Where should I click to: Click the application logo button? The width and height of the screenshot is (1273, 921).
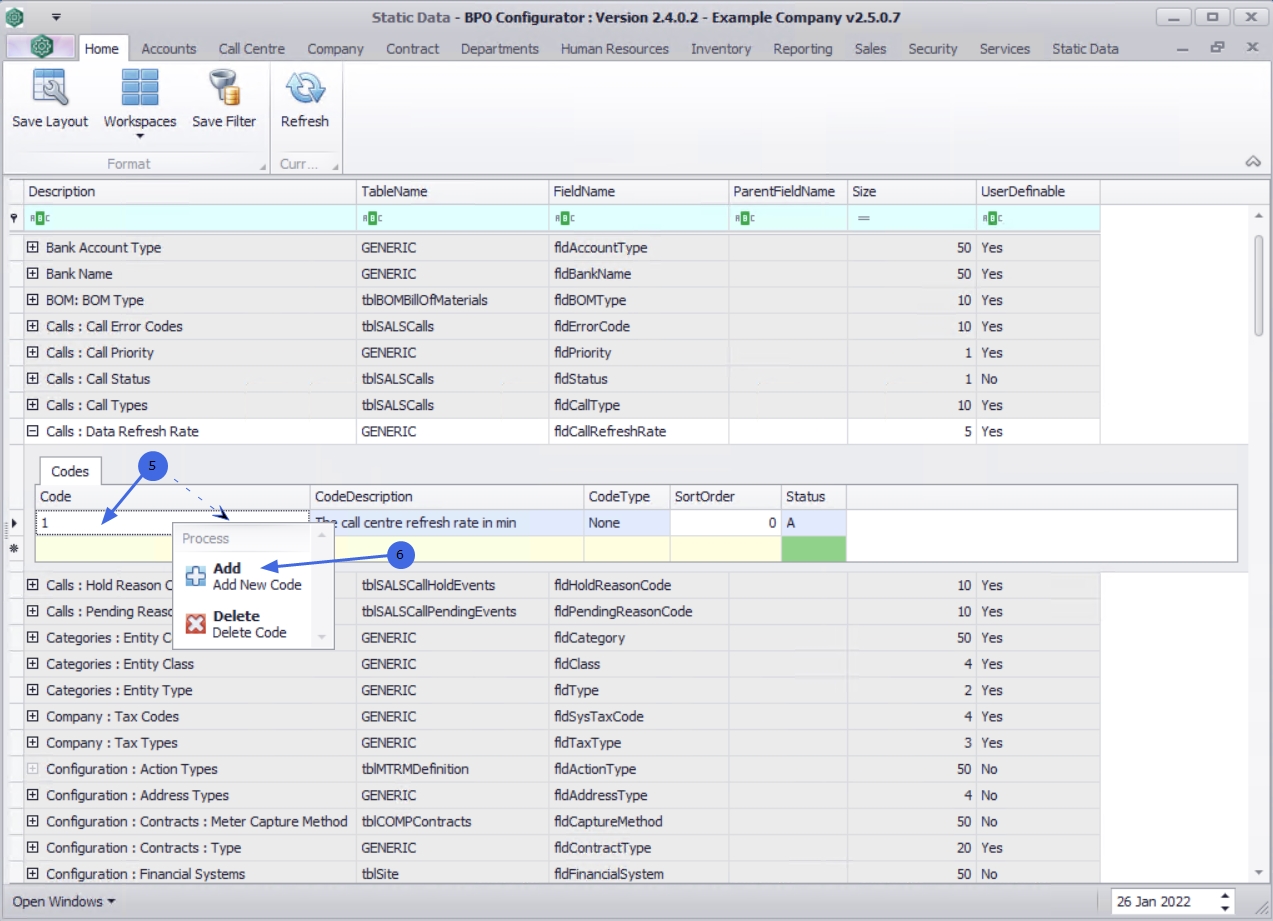pos(41,47)
